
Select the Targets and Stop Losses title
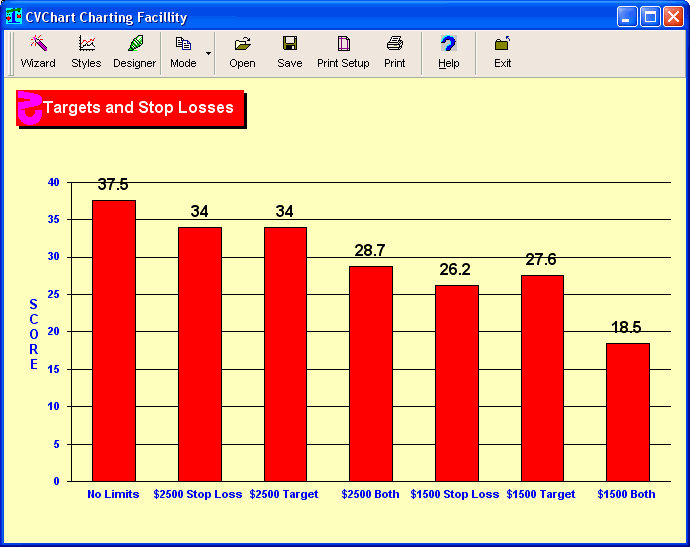(x=138, y=108)
